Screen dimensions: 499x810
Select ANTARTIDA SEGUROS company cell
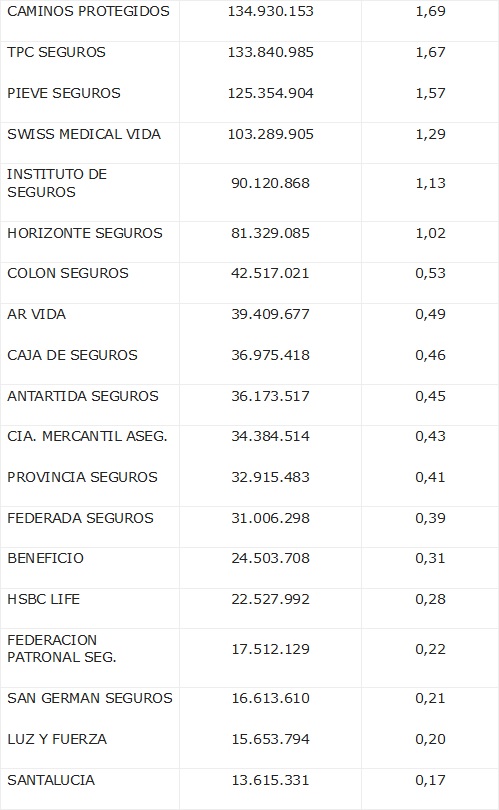pos(83,396)
